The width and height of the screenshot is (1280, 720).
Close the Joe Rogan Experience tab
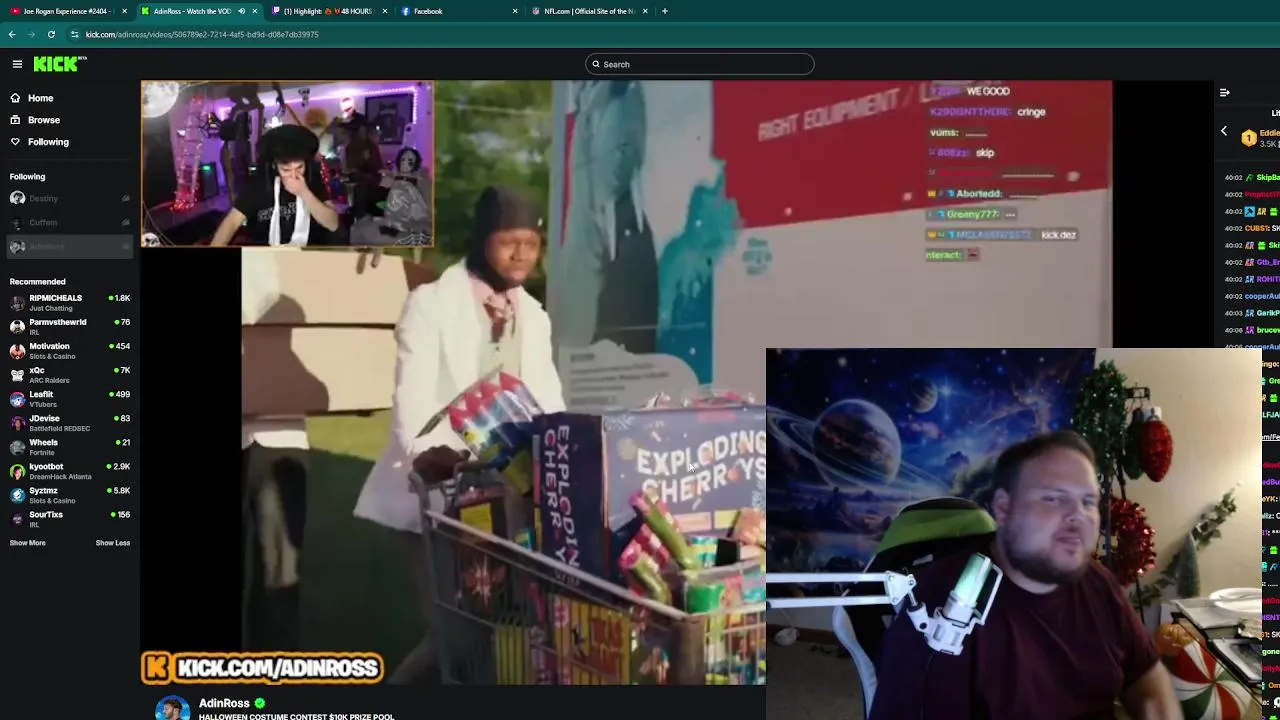[125, 11]
